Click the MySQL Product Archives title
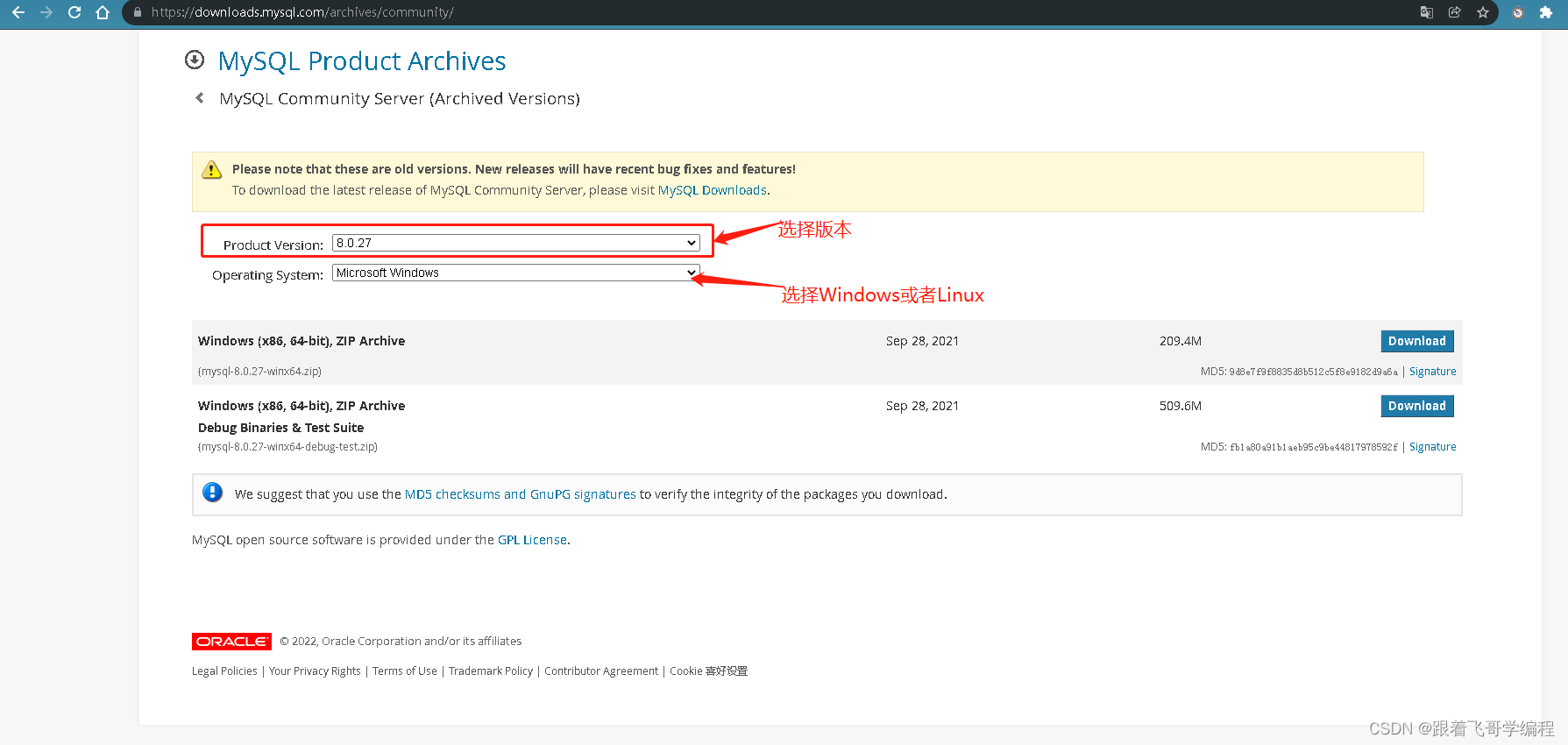The width and height of the screenshot is (1568, 745). pos(362,60)
